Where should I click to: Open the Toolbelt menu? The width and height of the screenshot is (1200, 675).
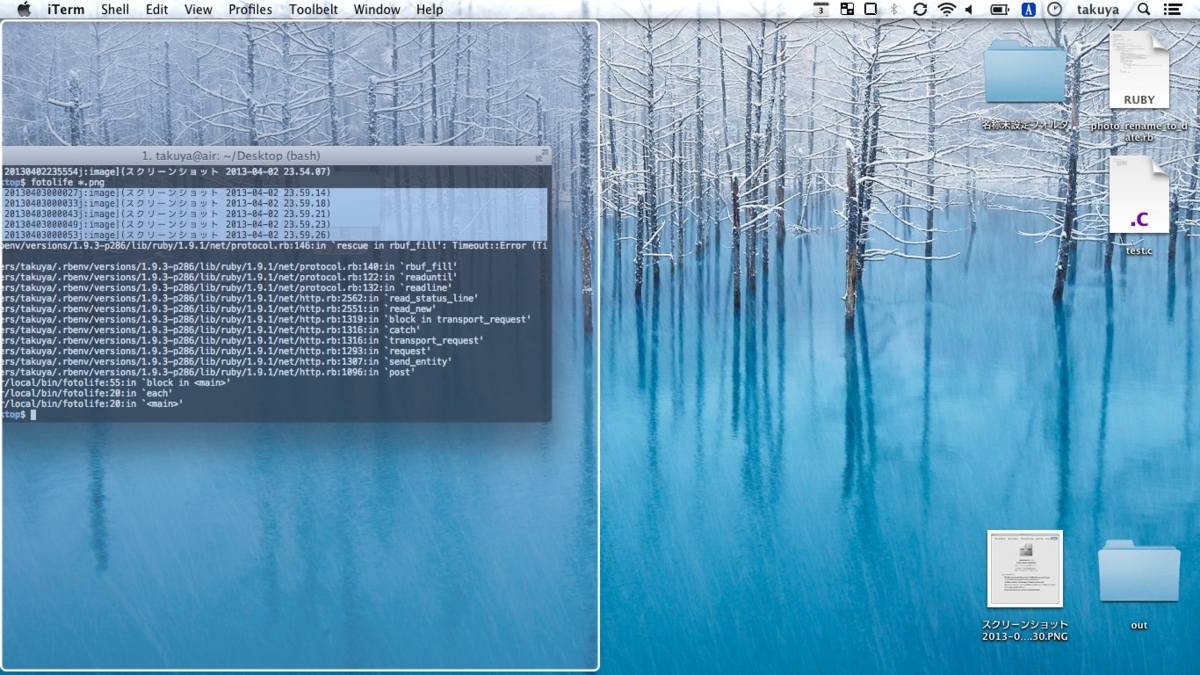313,9
